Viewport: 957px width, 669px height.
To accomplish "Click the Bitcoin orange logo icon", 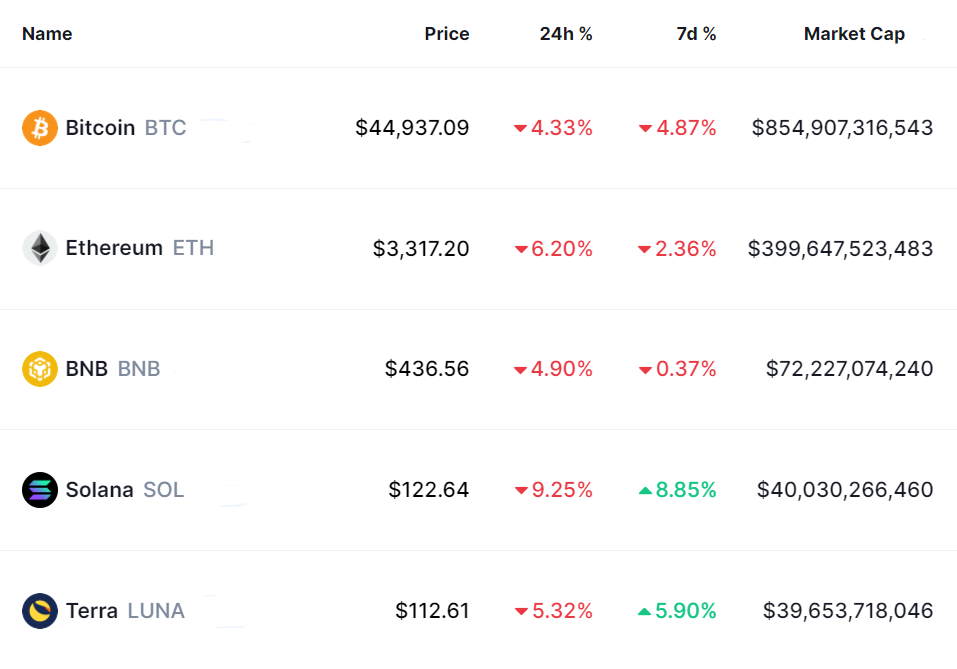I will tap(40, 128).
